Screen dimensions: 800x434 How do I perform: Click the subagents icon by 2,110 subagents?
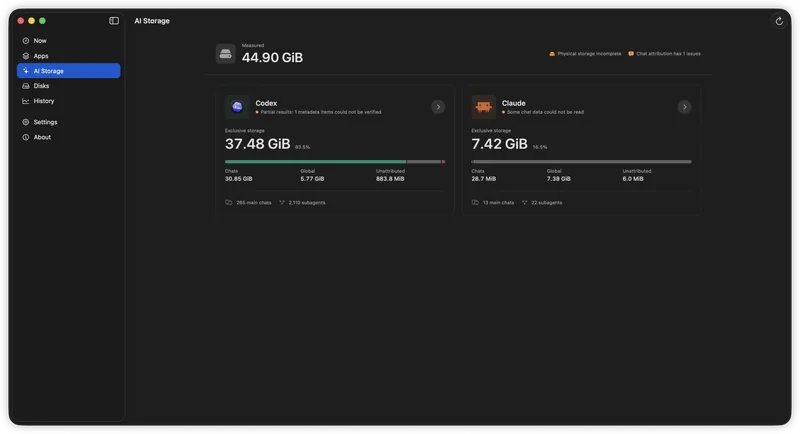click(x=282, y=203)
